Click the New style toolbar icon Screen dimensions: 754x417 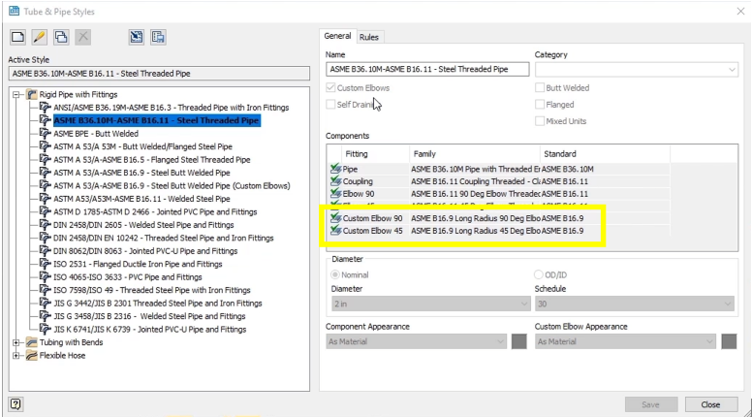point(18,37)
